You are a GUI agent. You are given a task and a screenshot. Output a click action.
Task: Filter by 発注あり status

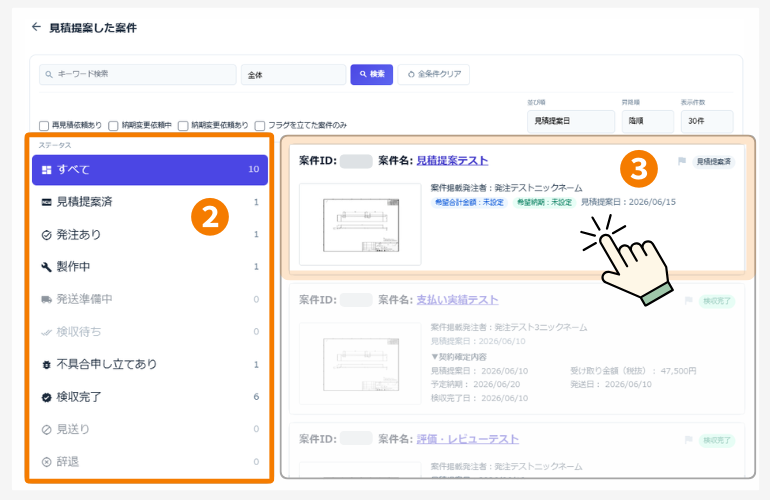coord(150,235)
